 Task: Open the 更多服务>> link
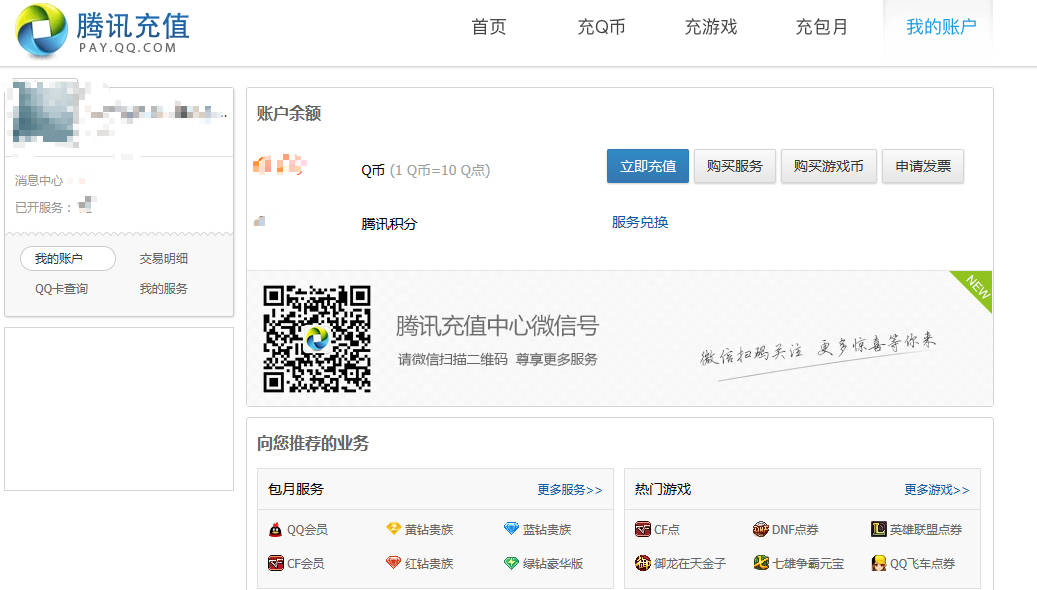tap(569, 489)
